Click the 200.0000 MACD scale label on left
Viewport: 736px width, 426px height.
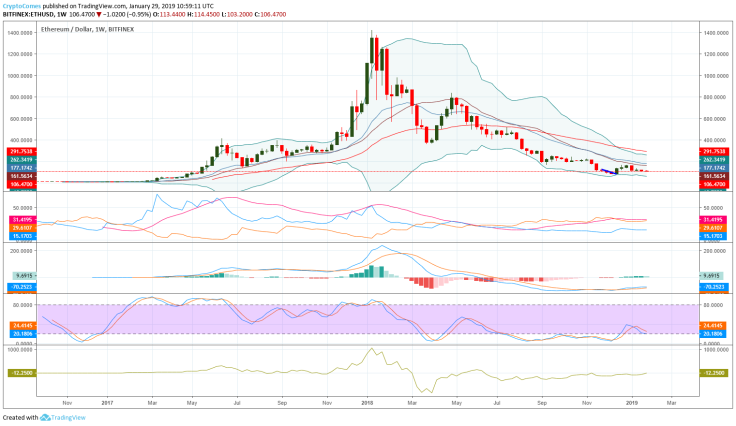click(x=22, y=251)
